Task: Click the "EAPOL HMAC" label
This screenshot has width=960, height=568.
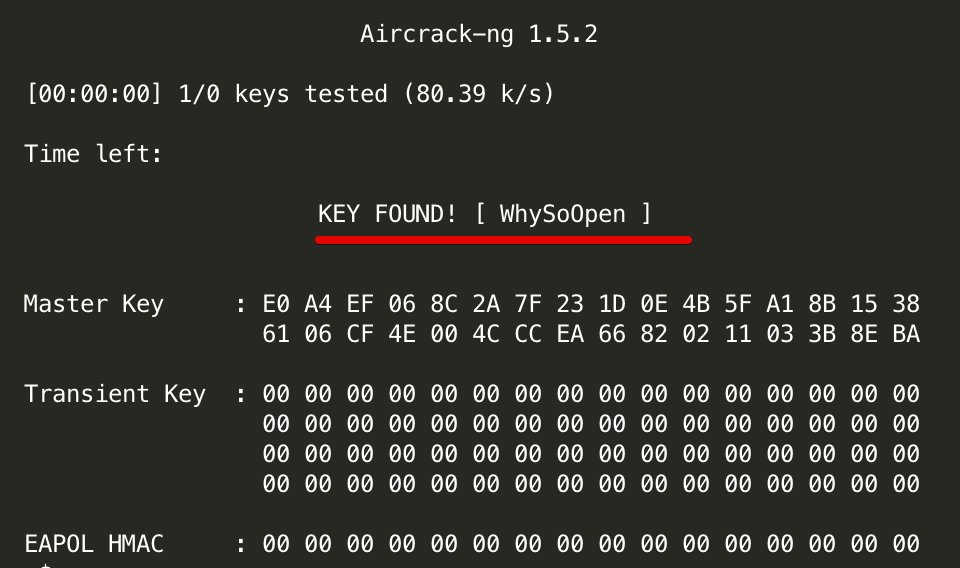Action: point(94,544)
